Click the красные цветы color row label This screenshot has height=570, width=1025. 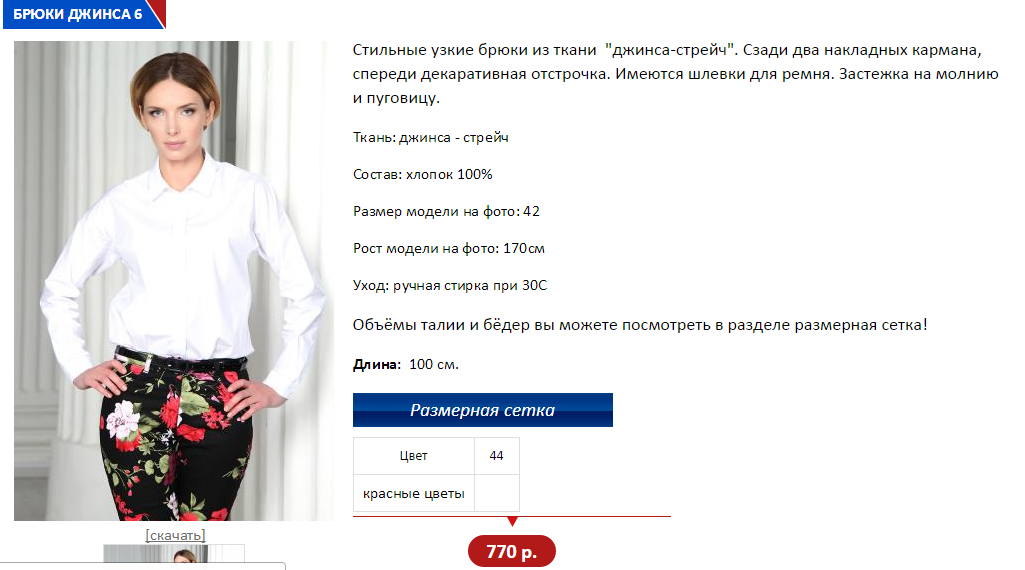(413, 493)
